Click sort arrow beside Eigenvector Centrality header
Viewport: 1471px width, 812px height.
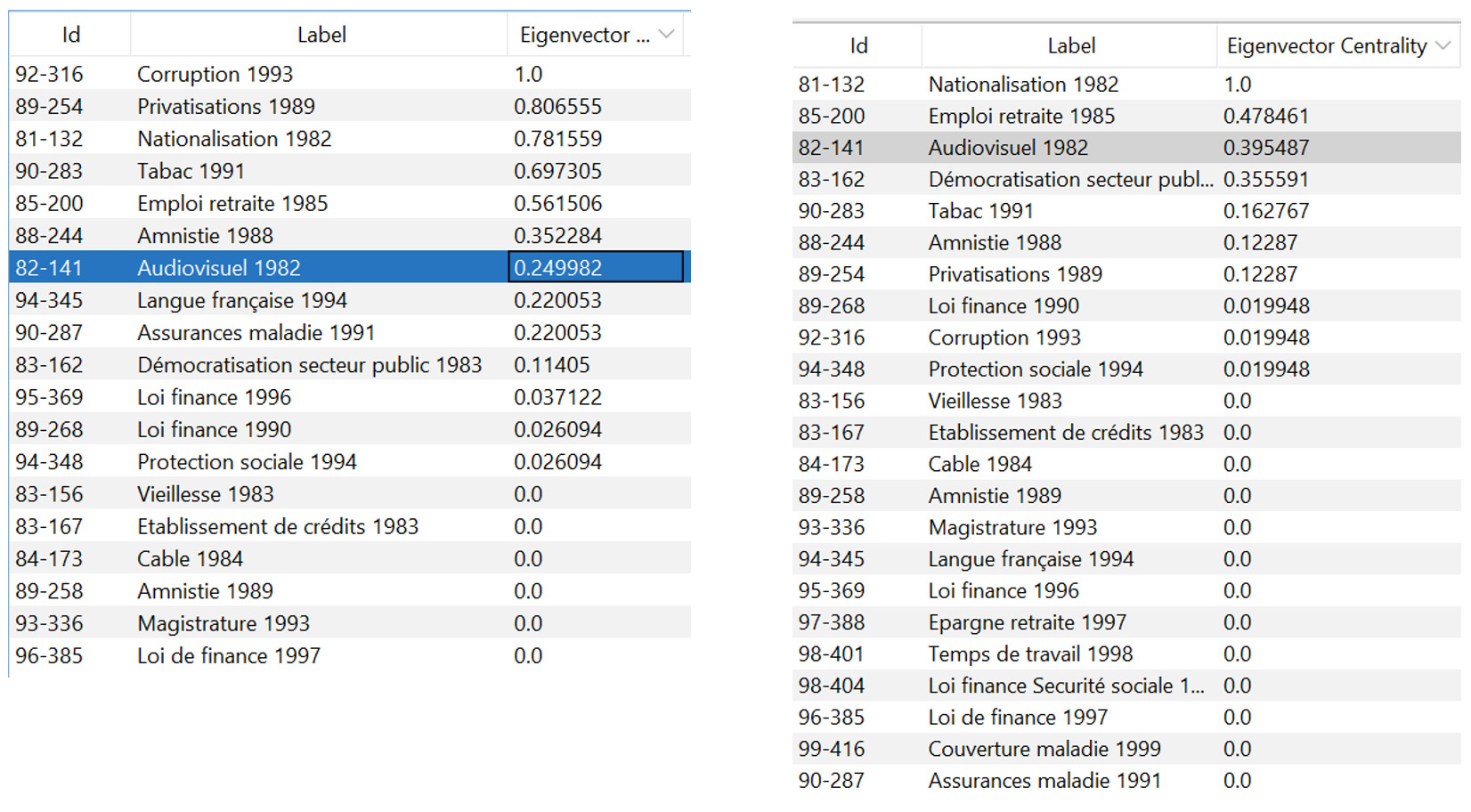(x=1443, y=45)
